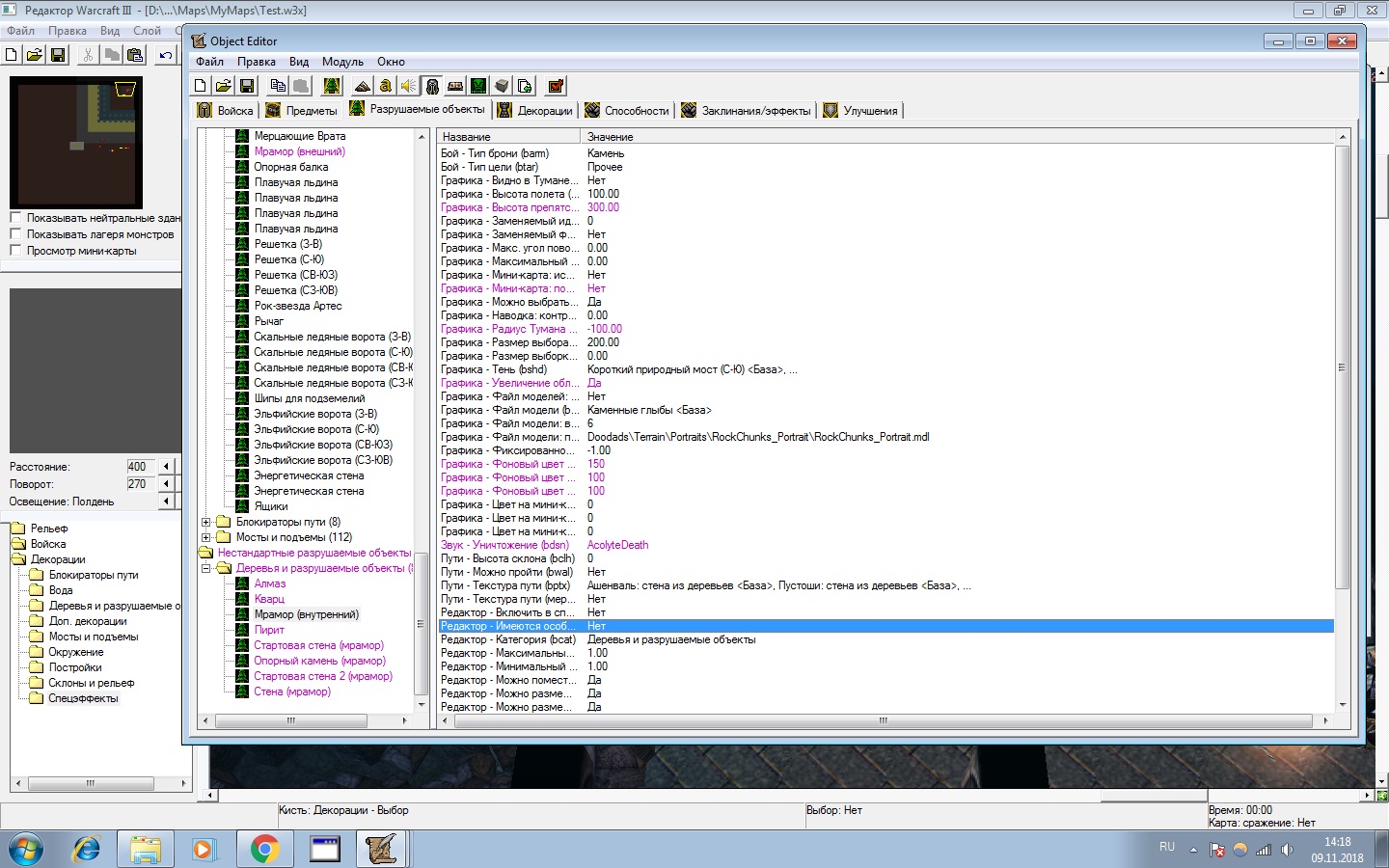Screen dimensions: 1389x868
Task: Expand the 'Блокираторы пути (8)' tree folder
Action: click(205, 522)
